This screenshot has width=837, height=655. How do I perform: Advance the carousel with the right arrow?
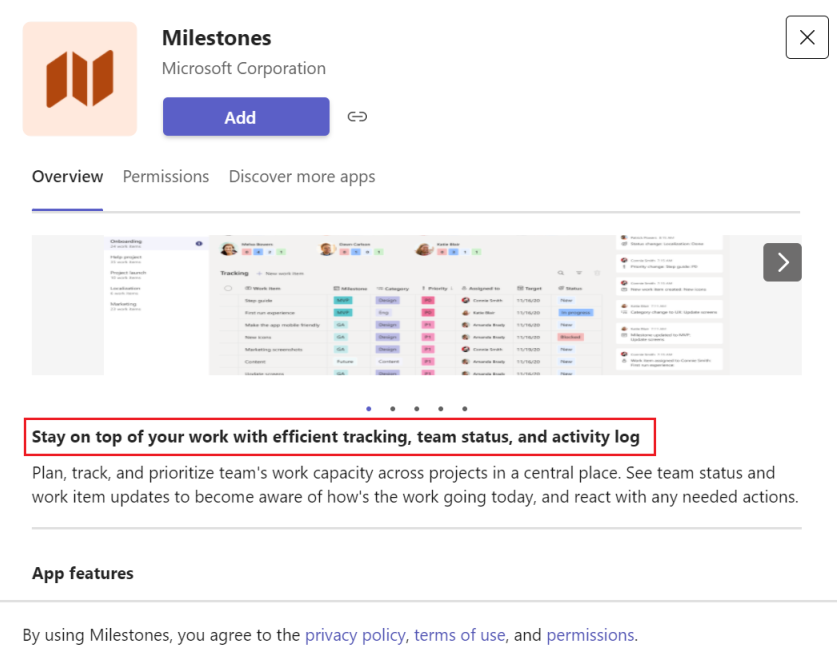point(782,262)
